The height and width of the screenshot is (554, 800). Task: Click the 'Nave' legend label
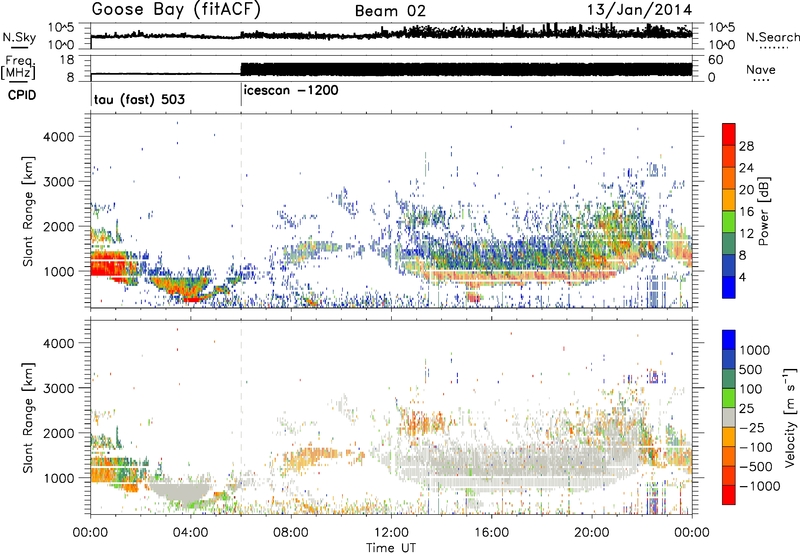[x=761, y=69]
